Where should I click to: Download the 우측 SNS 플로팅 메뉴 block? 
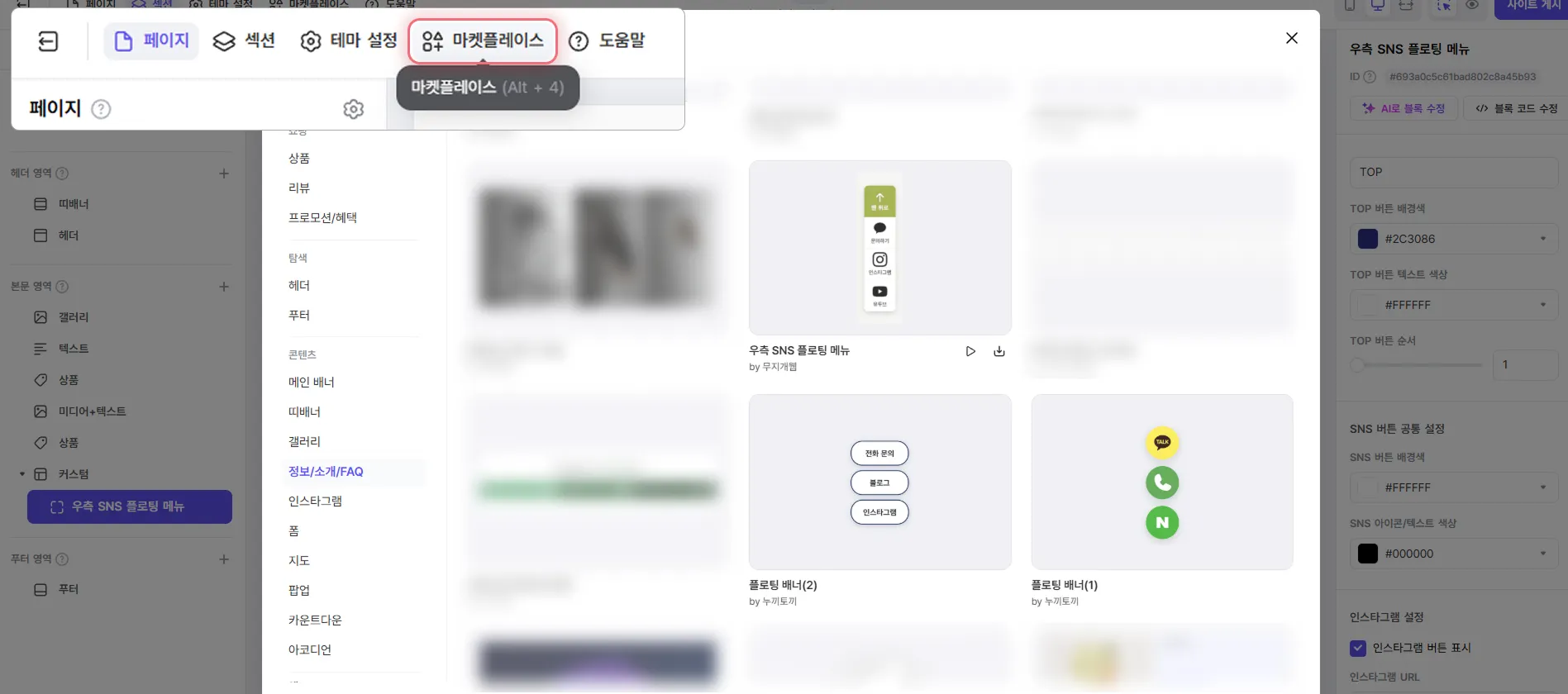click(x=999, y=351)
